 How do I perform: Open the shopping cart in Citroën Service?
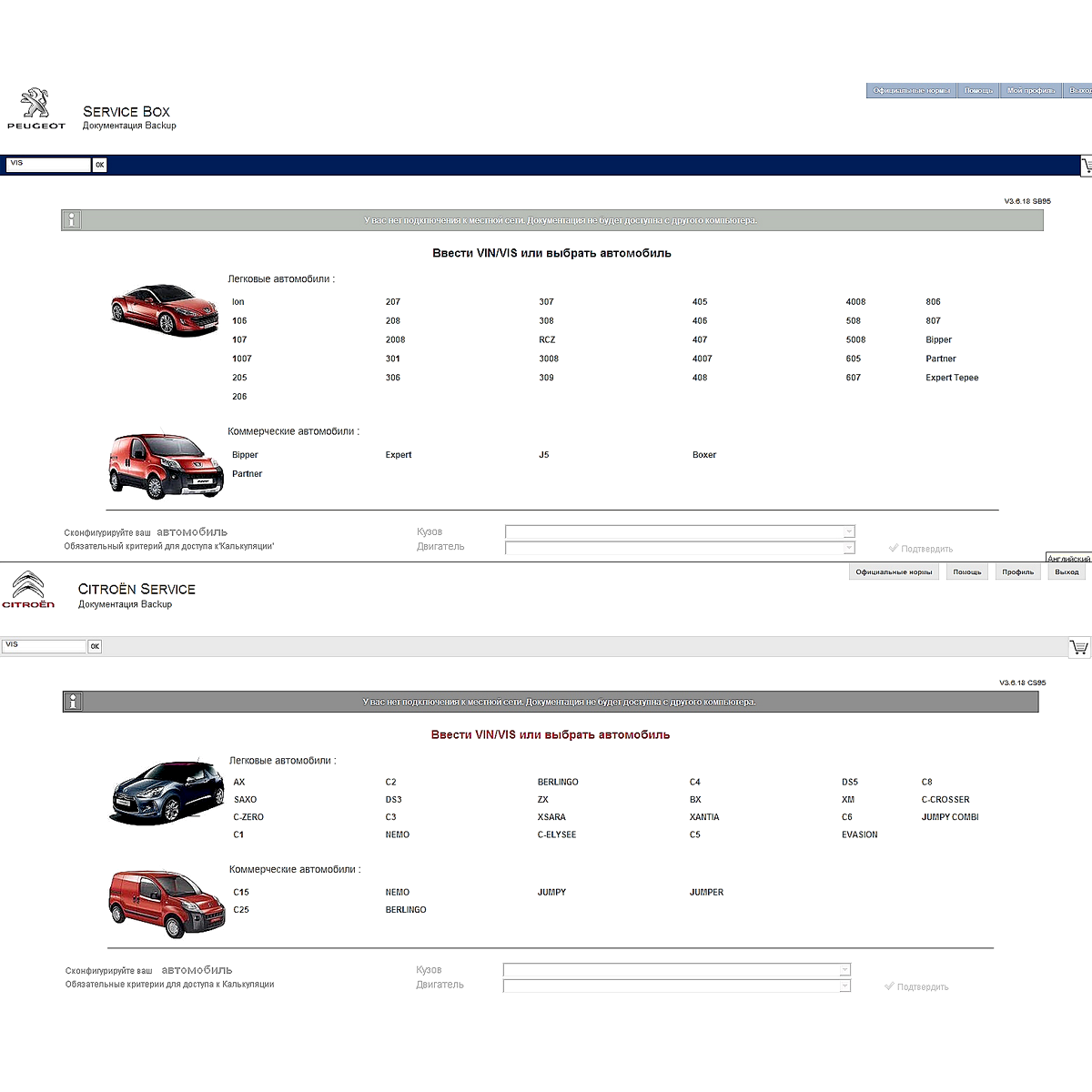coord(1078,647)
